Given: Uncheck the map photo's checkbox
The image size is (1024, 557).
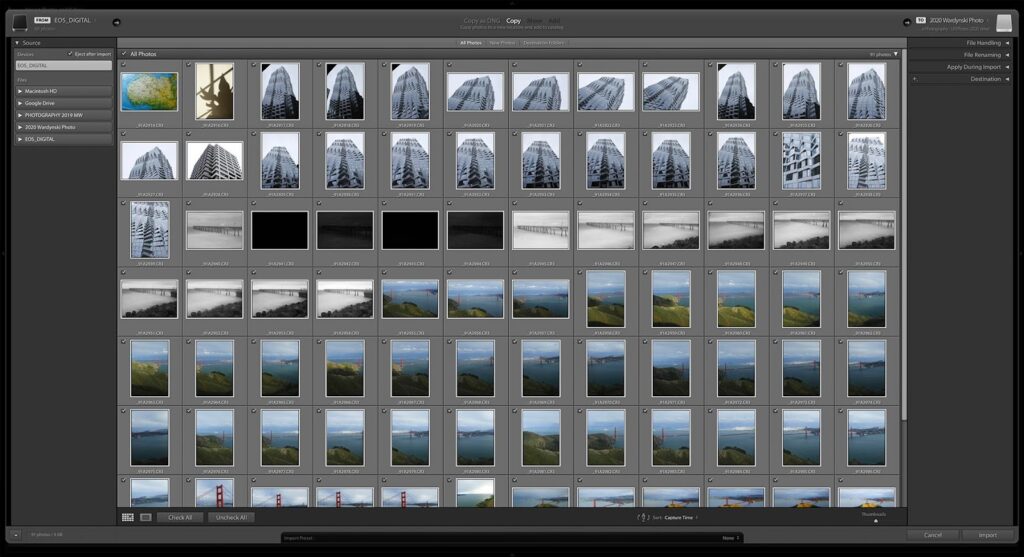Looking at the screenshot, I should [x=123, y=65].
